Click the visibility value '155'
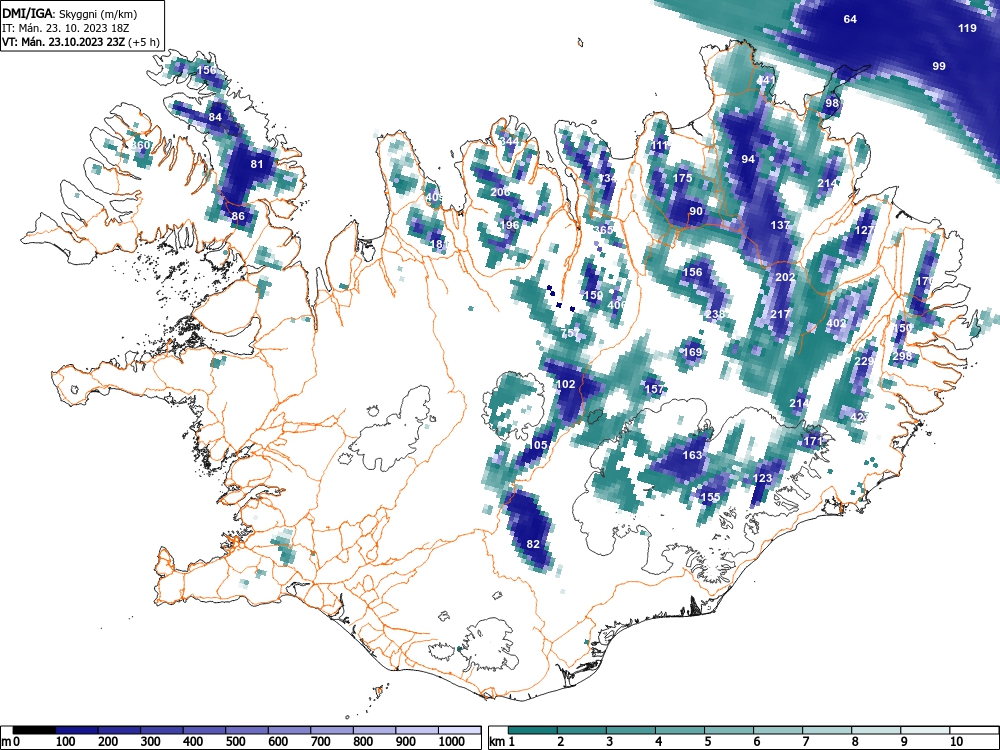This screenshot has width=1000, height=750. (x=710, y=497)
